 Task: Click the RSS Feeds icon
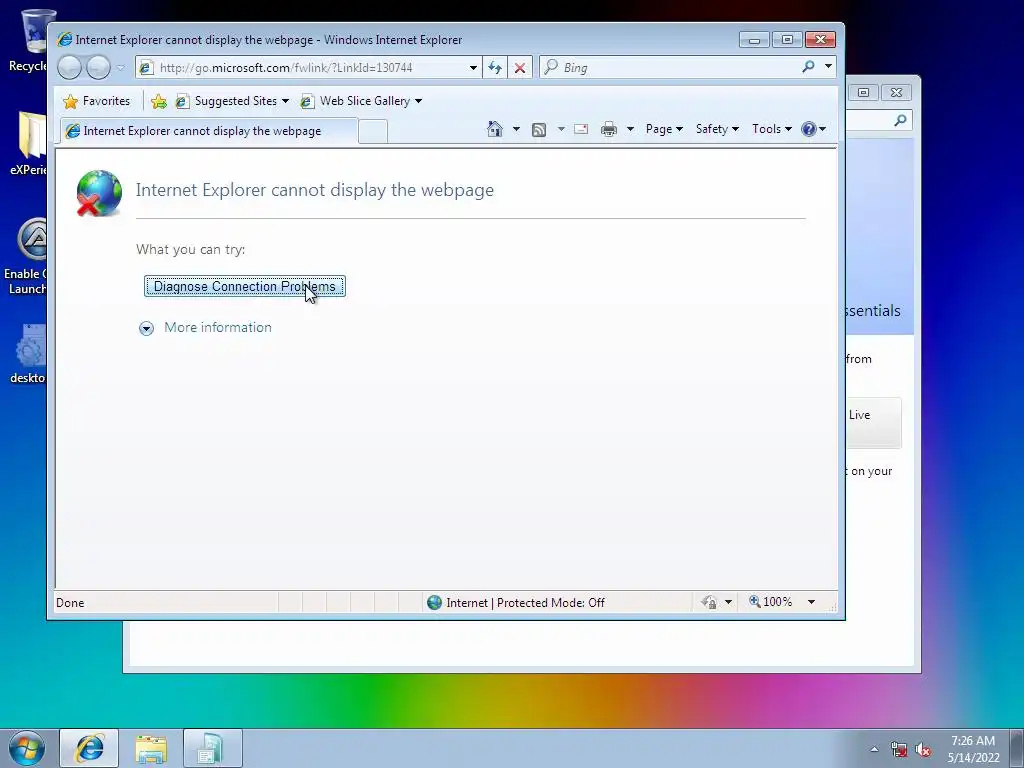pyautogui.click(x=539, y=129)
